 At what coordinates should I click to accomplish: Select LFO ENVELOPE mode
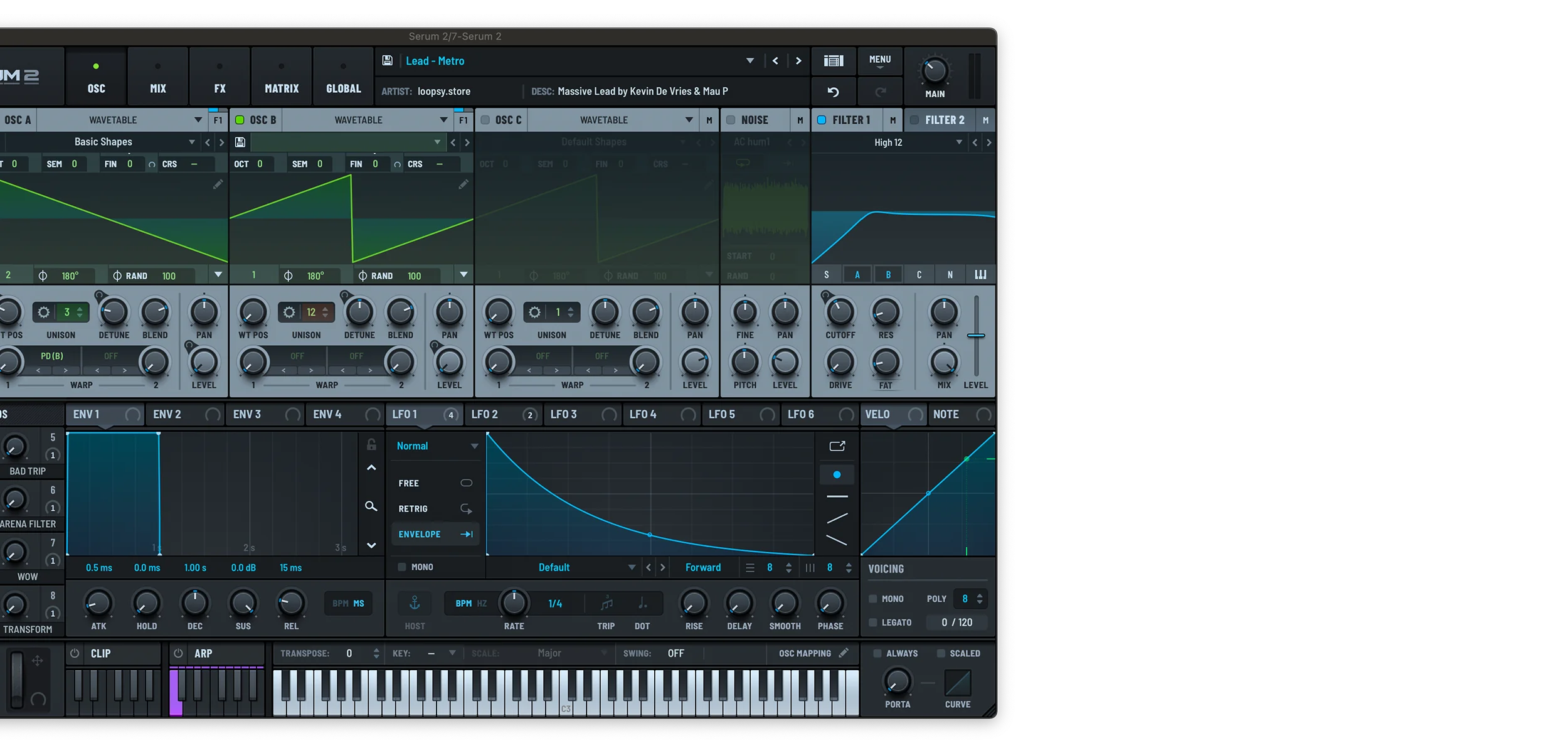point(435,534)
